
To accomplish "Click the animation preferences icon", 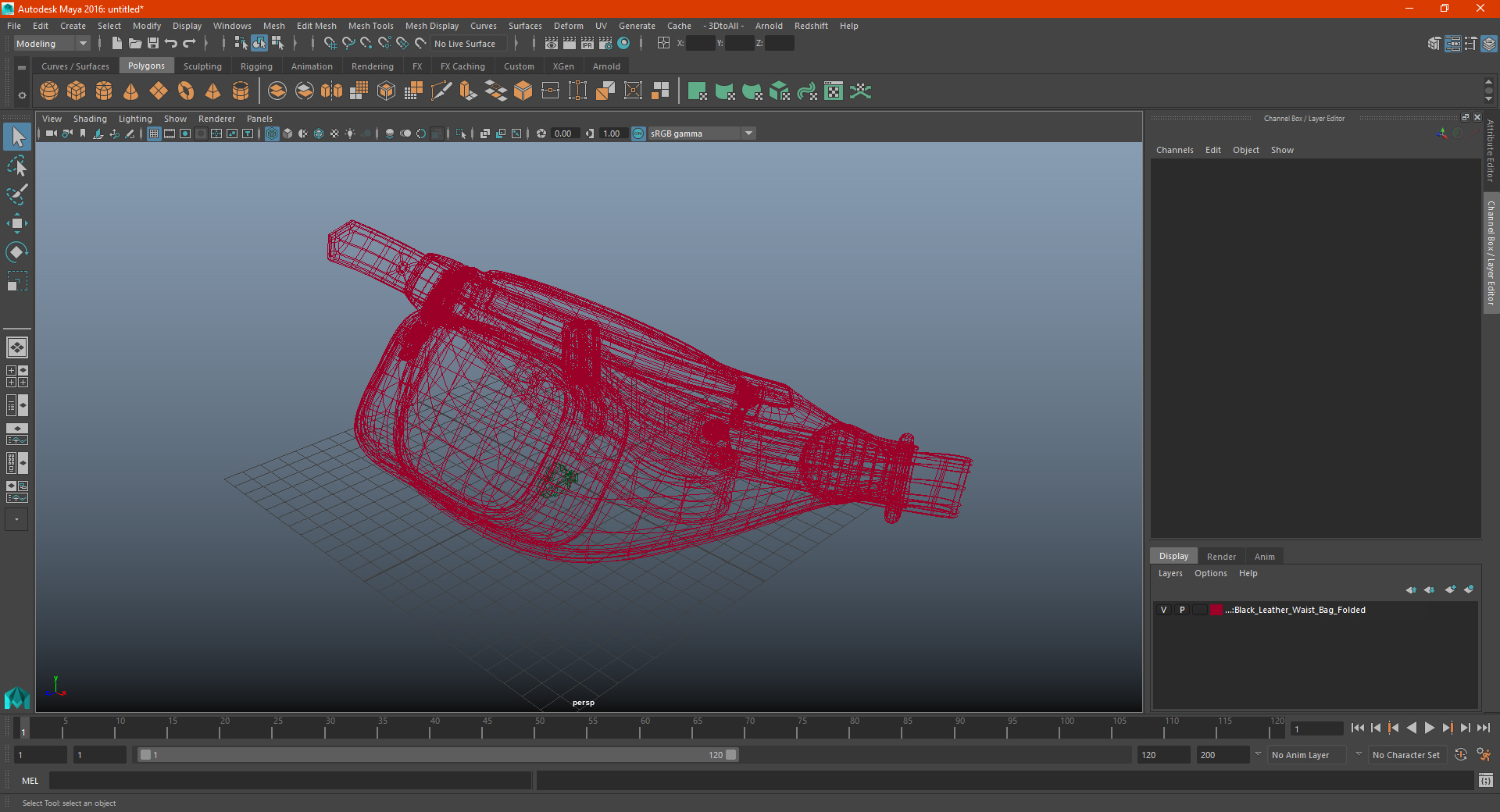I will tap(1484, 755).
